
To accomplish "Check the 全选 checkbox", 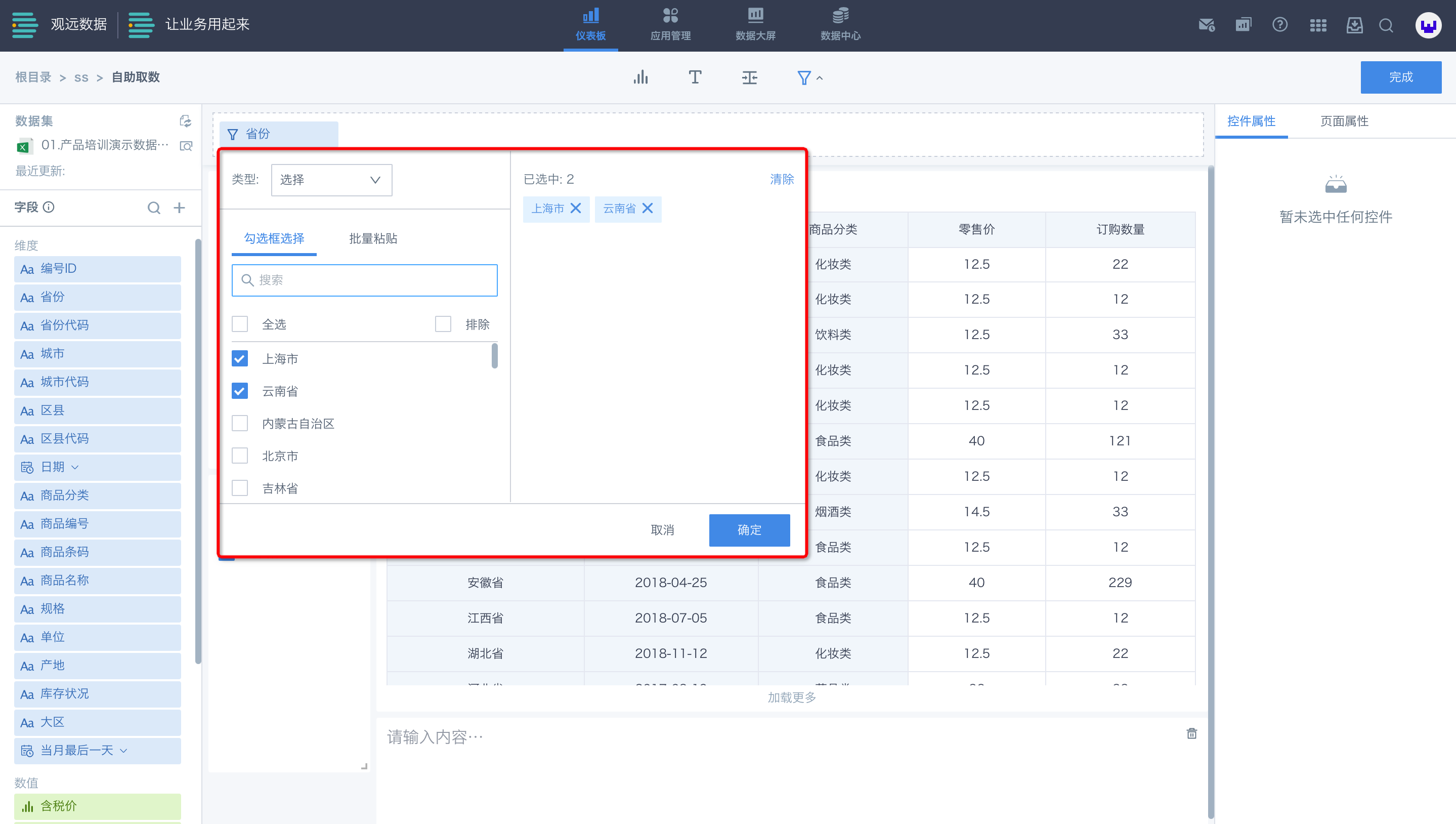I will (x=240, y=324).
